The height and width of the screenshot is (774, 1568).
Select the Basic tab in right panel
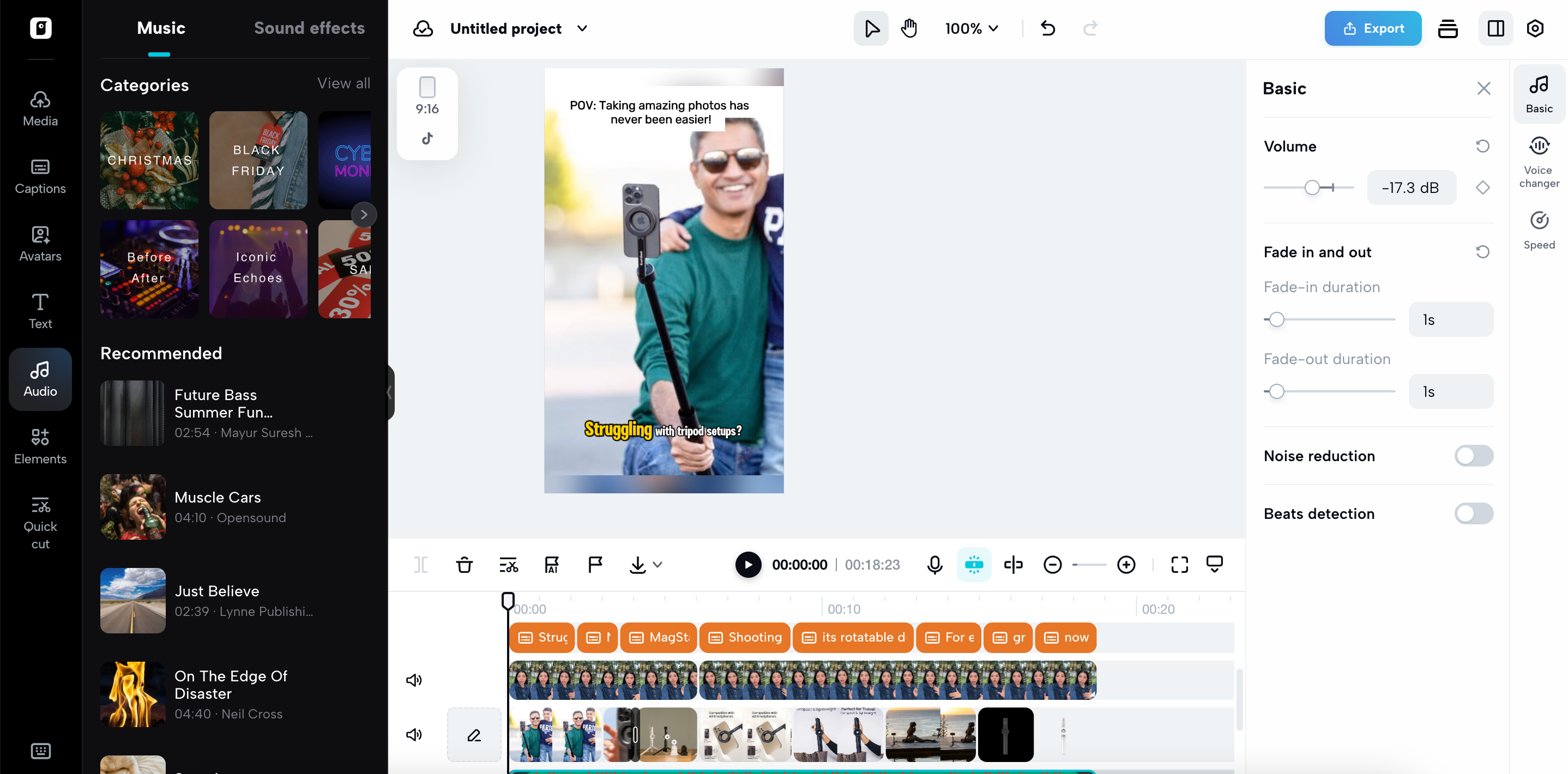[1539, 94]
